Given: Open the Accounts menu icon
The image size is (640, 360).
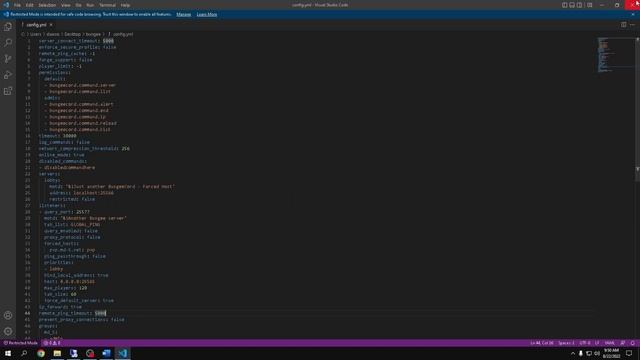Looking at the screenshot, I should tap(8, 315).
